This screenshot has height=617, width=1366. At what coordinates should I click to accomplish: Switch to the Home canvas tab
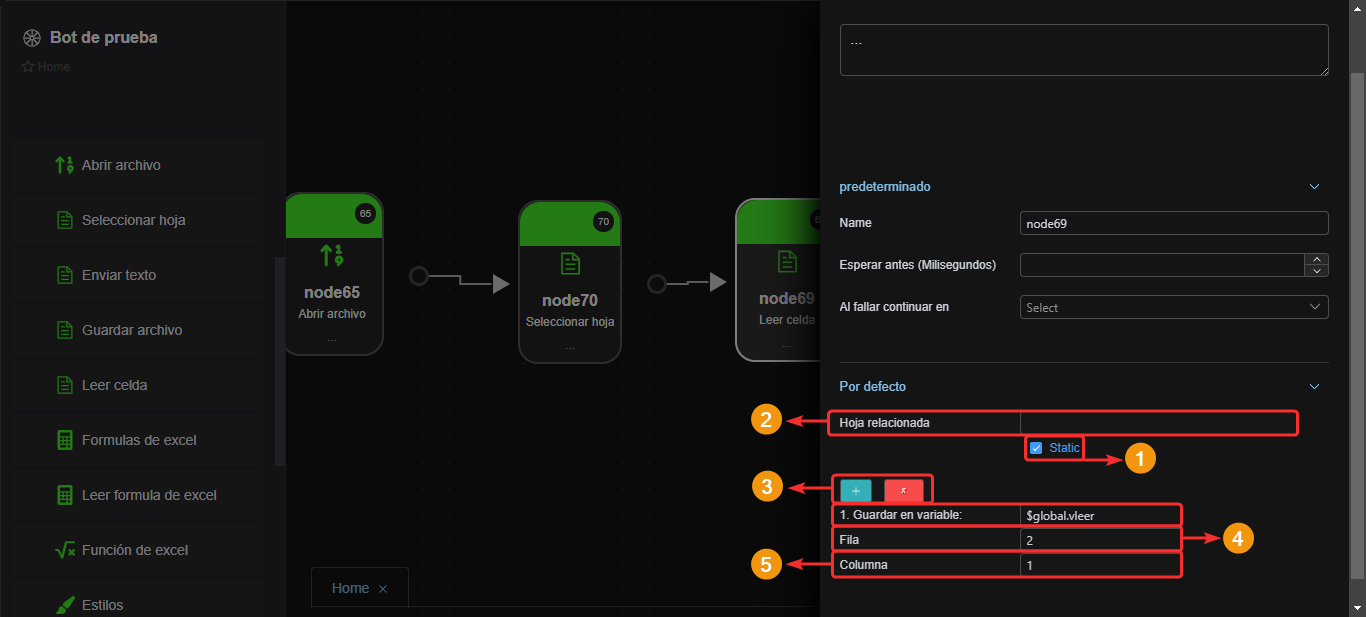pos(350,588)
